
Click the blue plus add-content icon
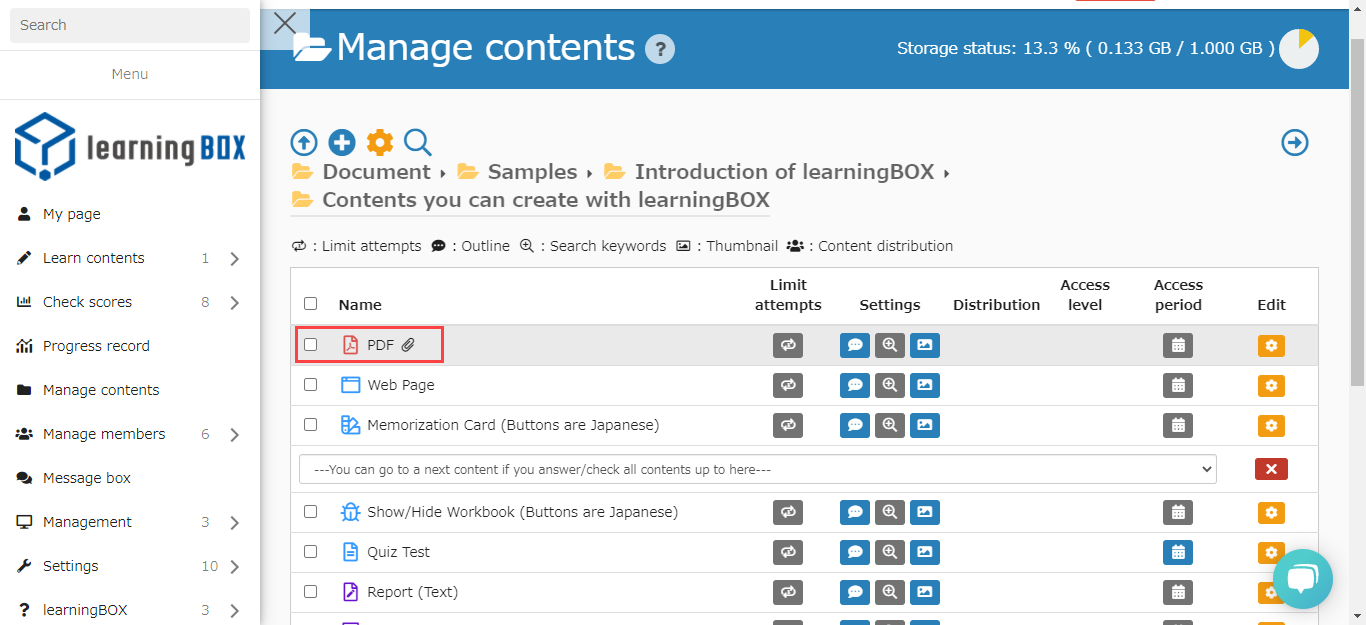click(x=342, y=143)
